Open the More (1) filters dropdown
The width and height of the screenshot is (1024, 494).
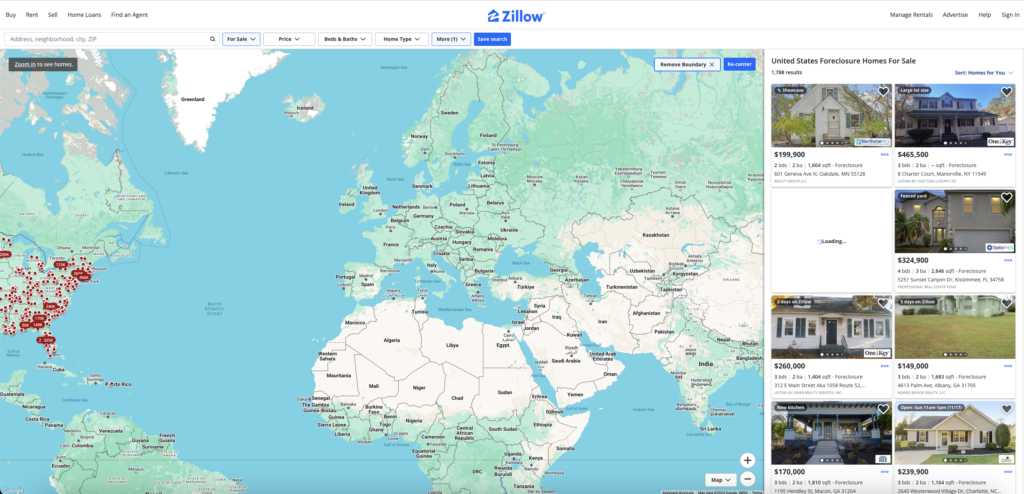451,39
